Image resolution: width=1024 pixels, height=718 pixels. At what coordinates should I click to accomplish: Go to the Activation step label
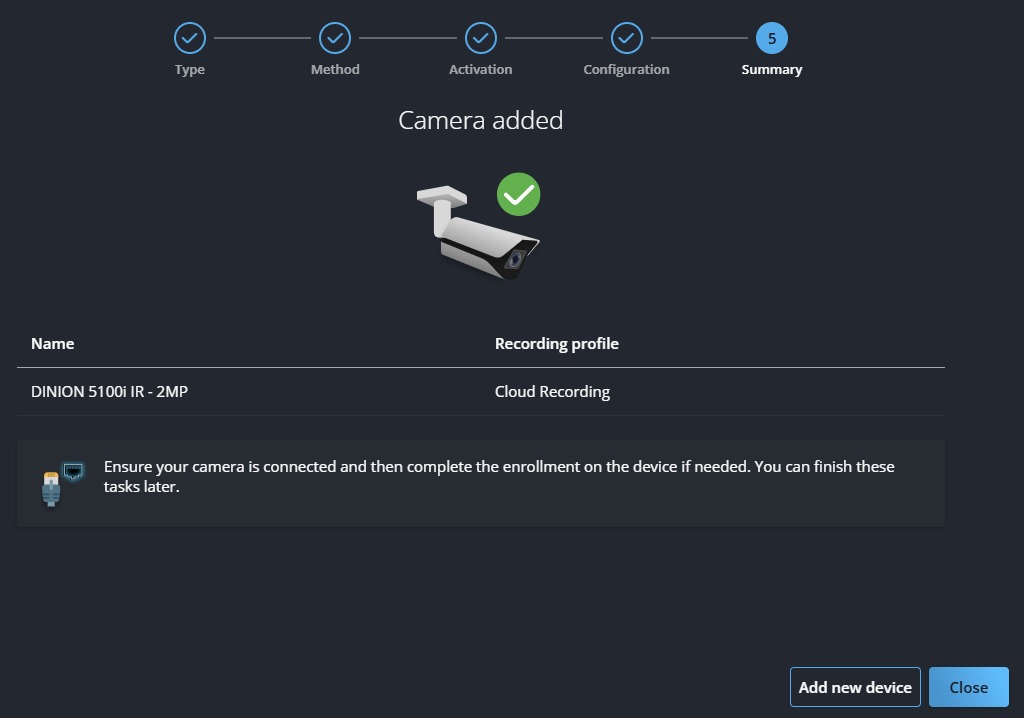pyautogui.click(x=481, y=70)
